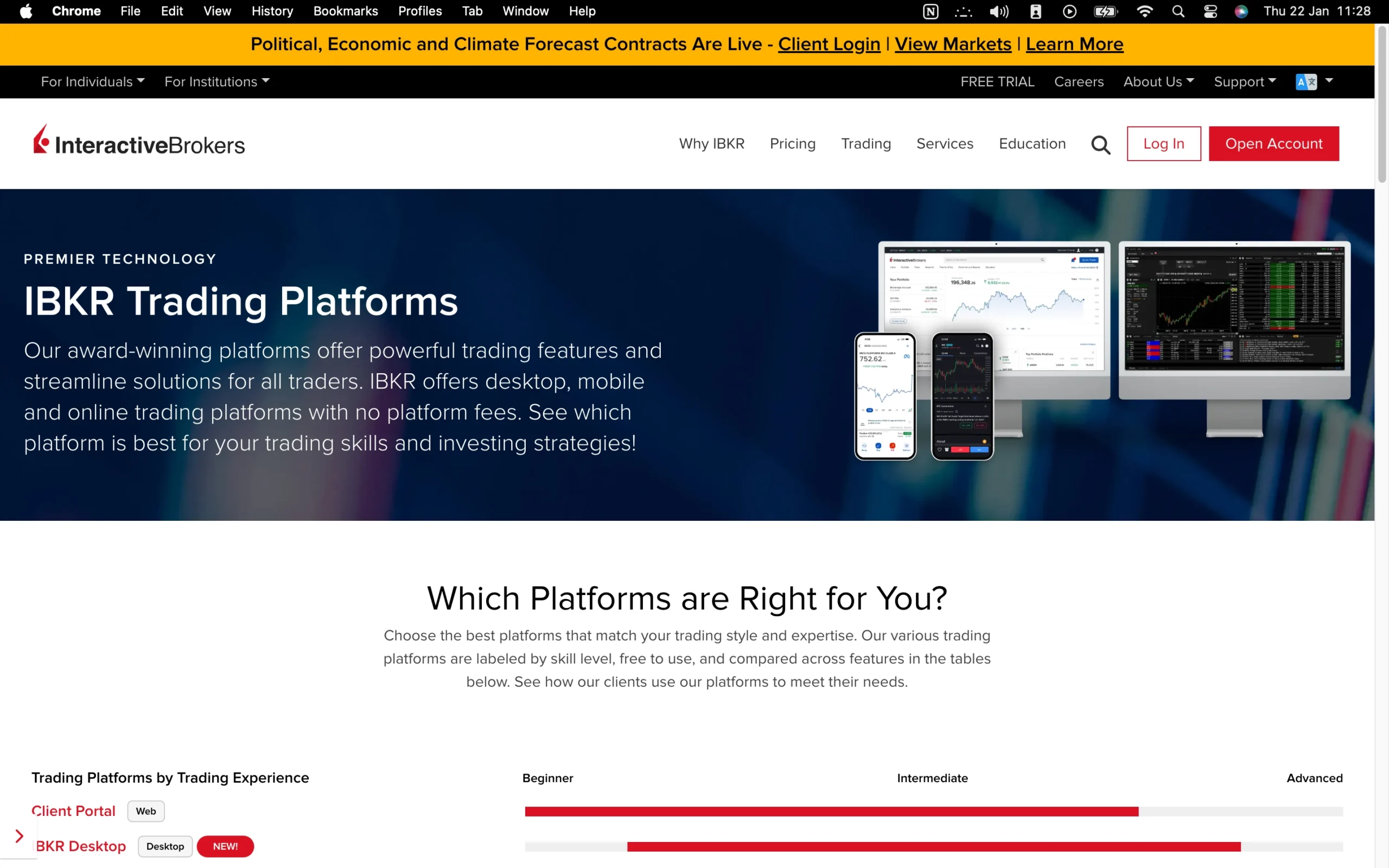Activate Siri from the menu bar

[x=1241, y=11]
